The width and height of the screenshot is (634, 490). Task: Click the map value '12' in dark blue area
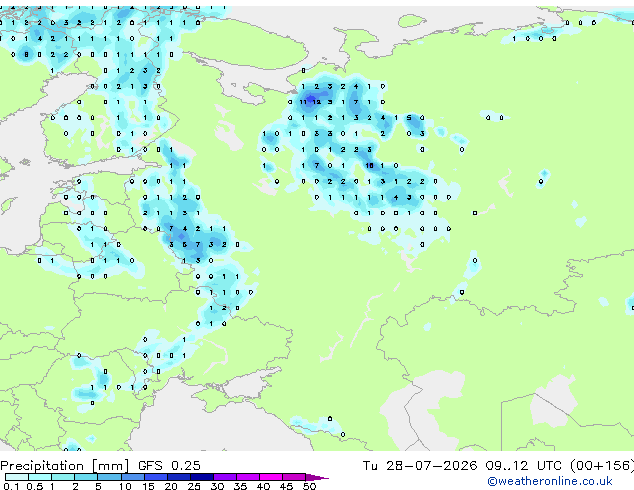[x=317, y=102]
